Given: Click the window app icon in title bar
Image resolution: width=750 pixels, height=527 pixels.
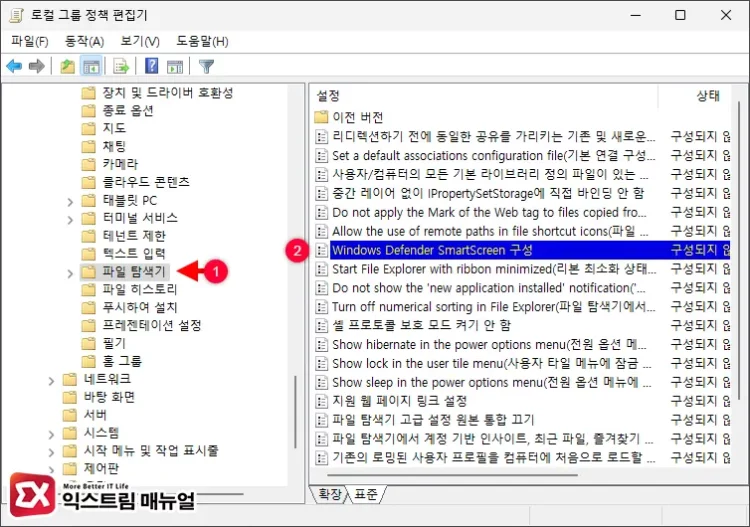Looking at the screenshot, I should click(x=16, y=15).
